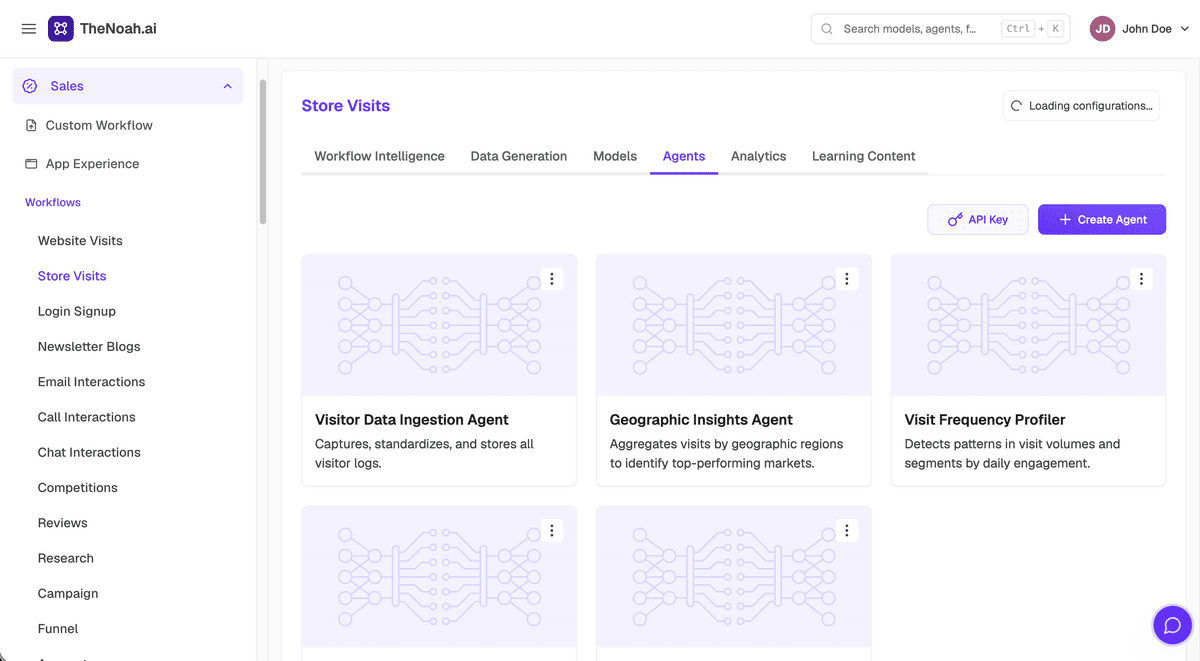Screen dimensions: 1200x661
Task: Open options menu for Visit Frequency Profiler
Action: click(x=1141, y=279)
